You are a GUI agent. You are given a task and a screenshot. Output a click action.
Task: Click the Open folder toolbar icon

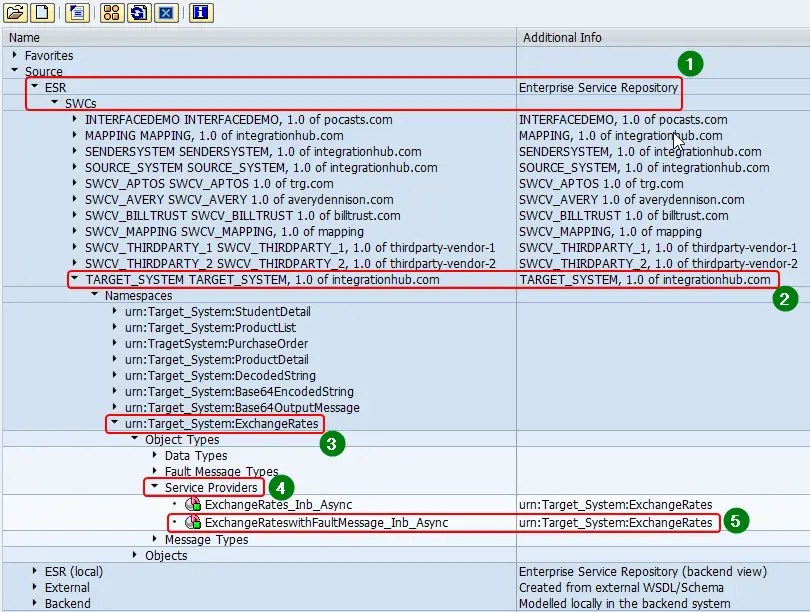coord(14,13)
